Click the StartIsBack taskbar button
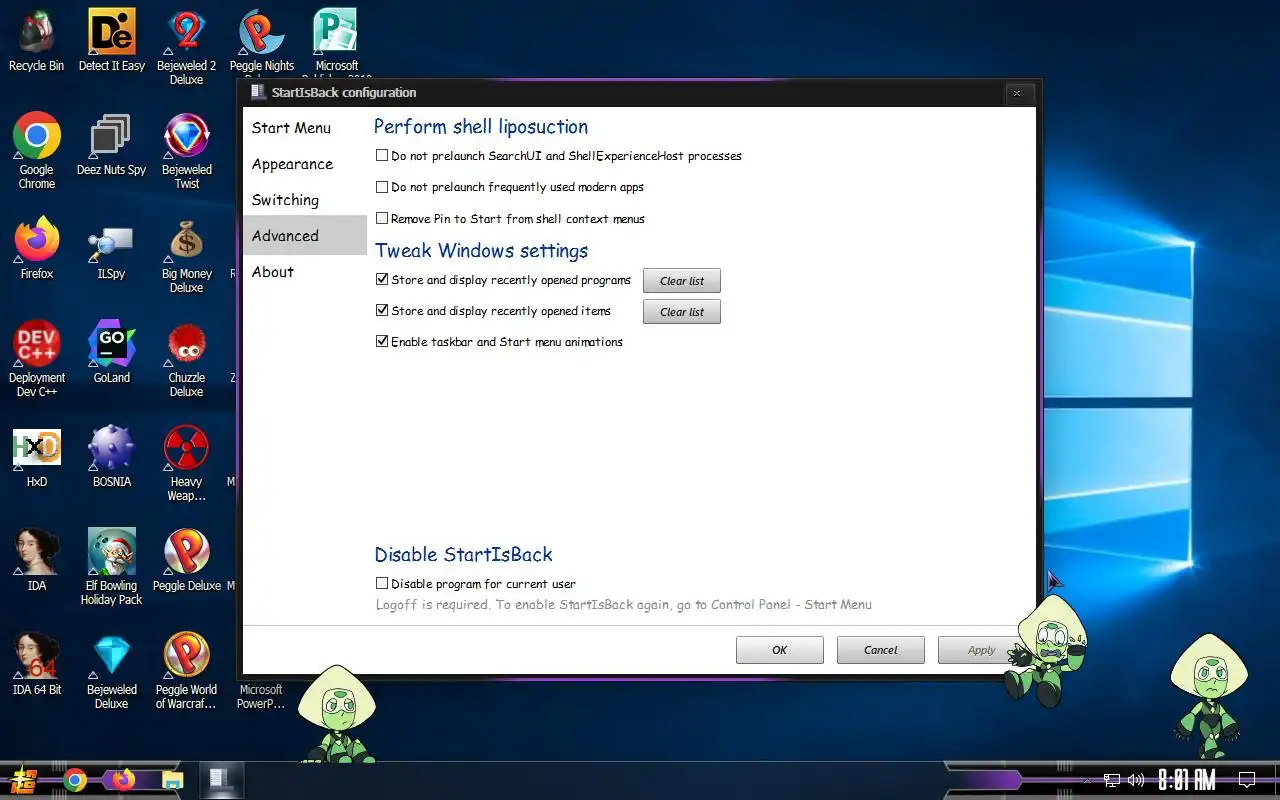 [221, 780]
